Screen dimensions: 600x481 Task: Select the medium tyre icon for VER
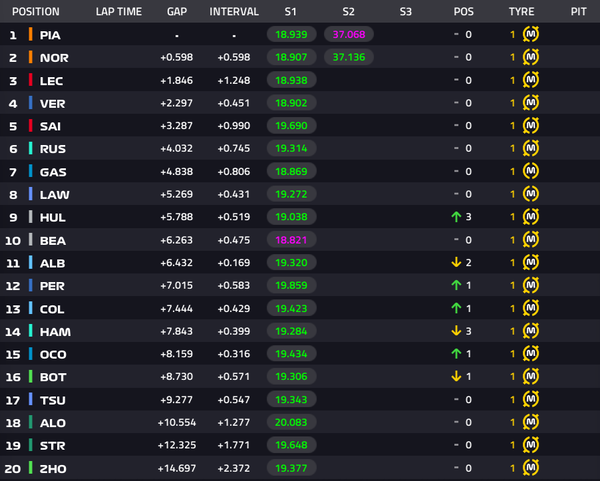click(x=531, y=103)
